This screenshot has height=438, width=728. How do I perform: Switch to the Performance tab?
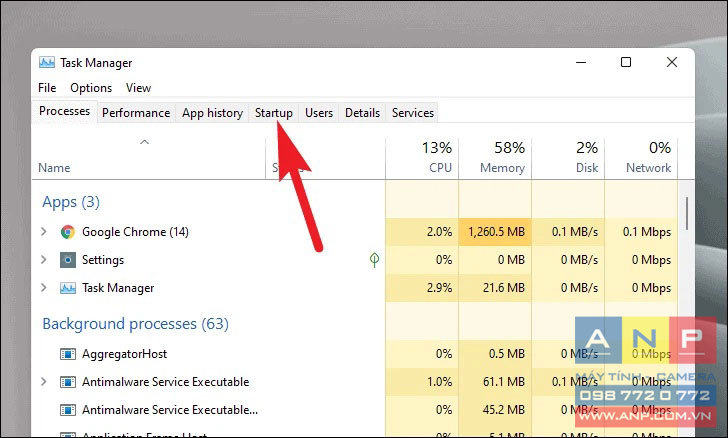coord(136,113)
